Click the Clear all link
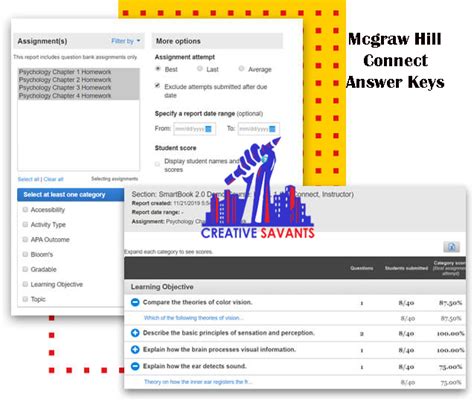Screen dimensions: 474x401 (53, 179)
